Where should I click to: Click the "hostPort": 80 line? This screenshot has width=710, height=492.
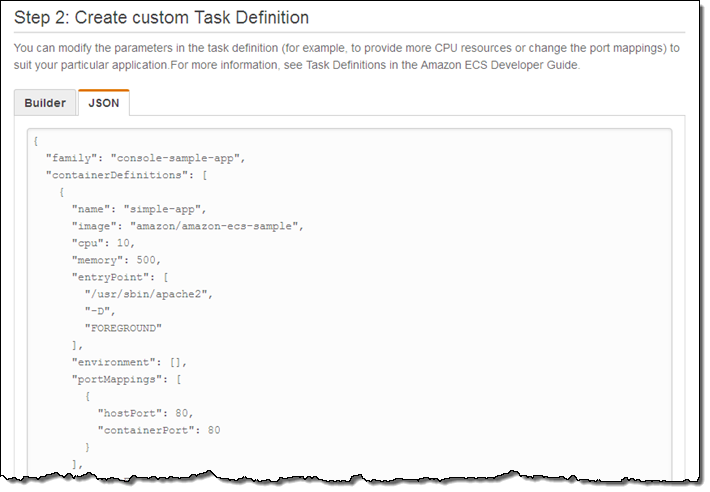(144, 413)
